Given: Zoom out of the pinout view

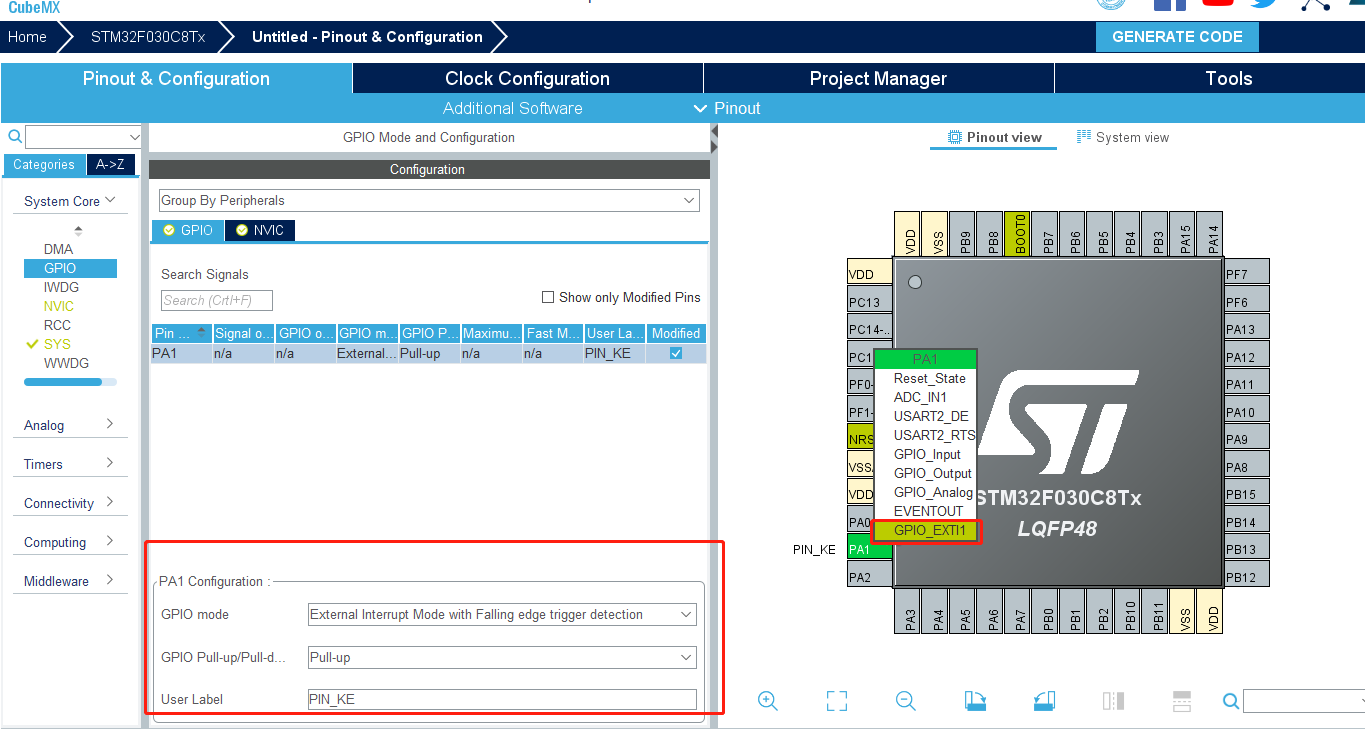Looking at the screenshot, I should tap(906, 701).
